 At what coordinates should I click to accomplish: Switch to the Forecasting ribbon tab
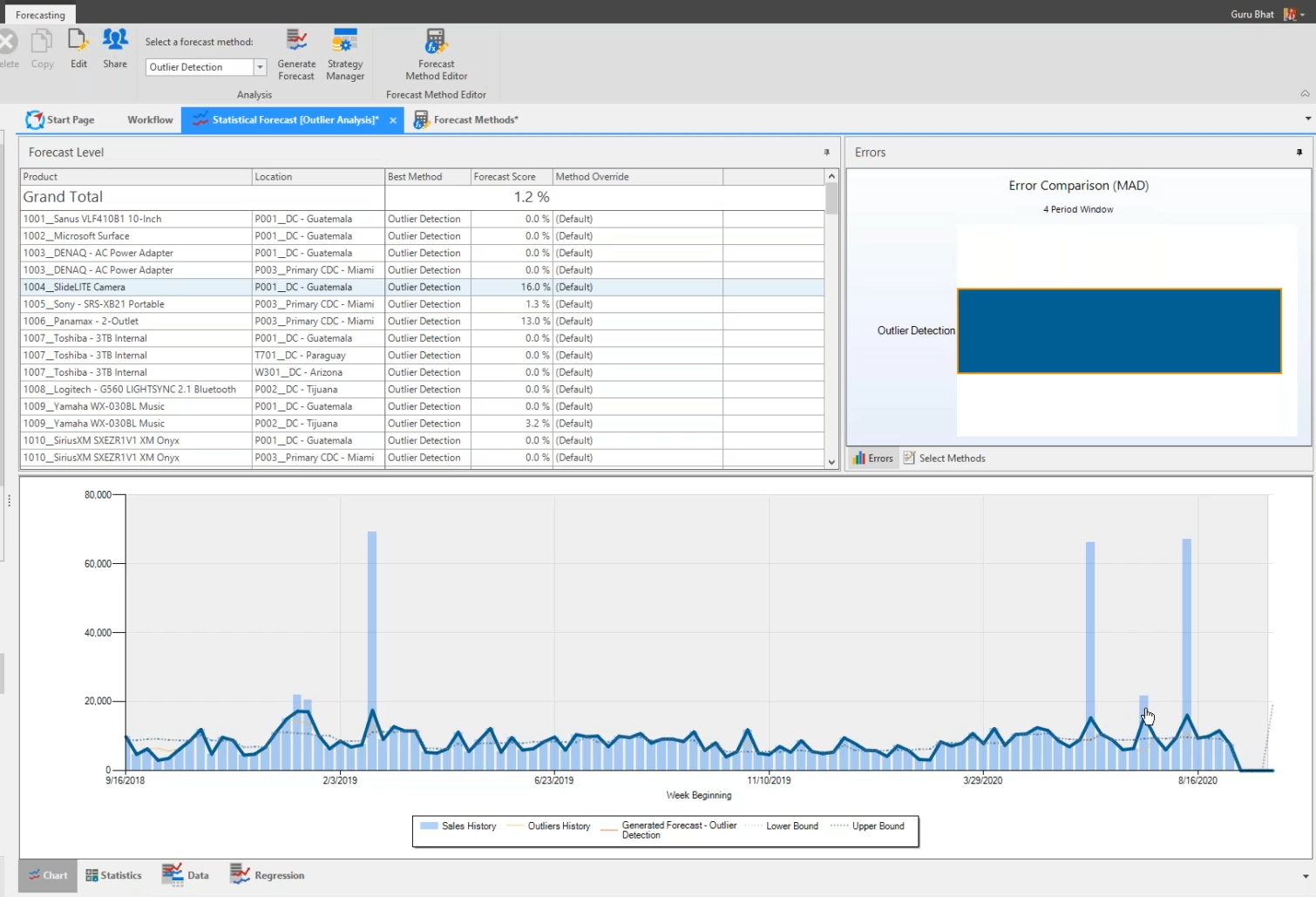(40, 15)
